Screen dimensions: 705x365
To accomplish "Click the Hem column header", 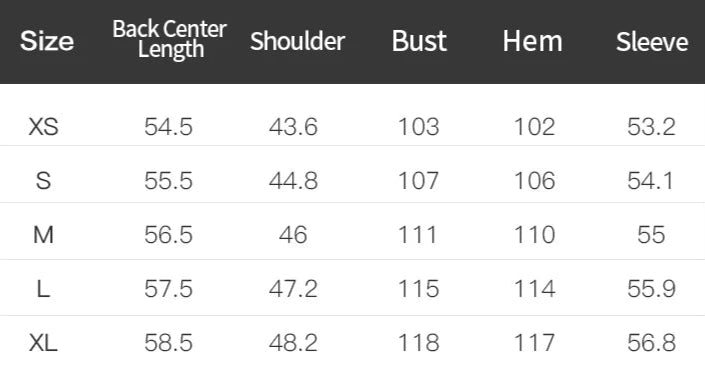I will tap(532, 41).
